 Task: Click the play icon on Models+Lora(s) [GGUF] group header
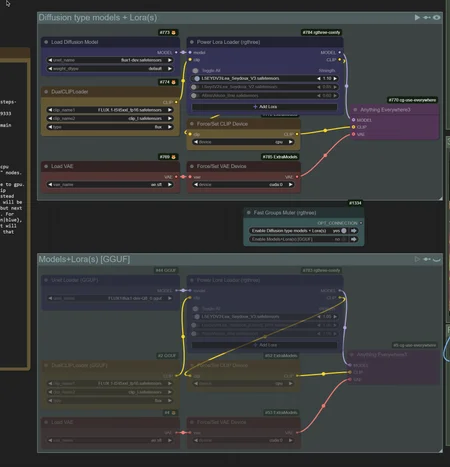coord(417,259)
